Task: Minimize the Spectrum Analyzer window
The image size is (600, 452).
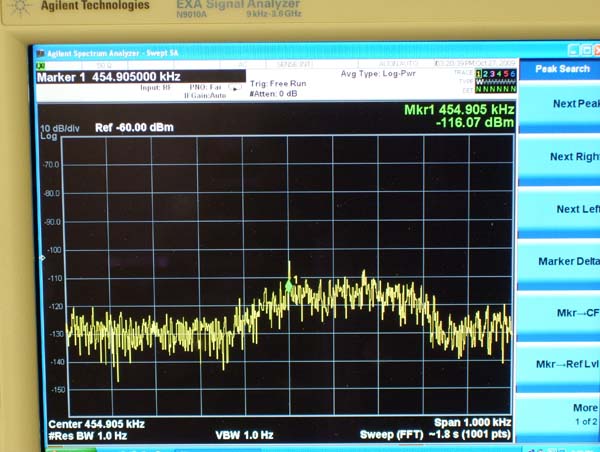Action: pyautogui.click(x=573, y=50)
